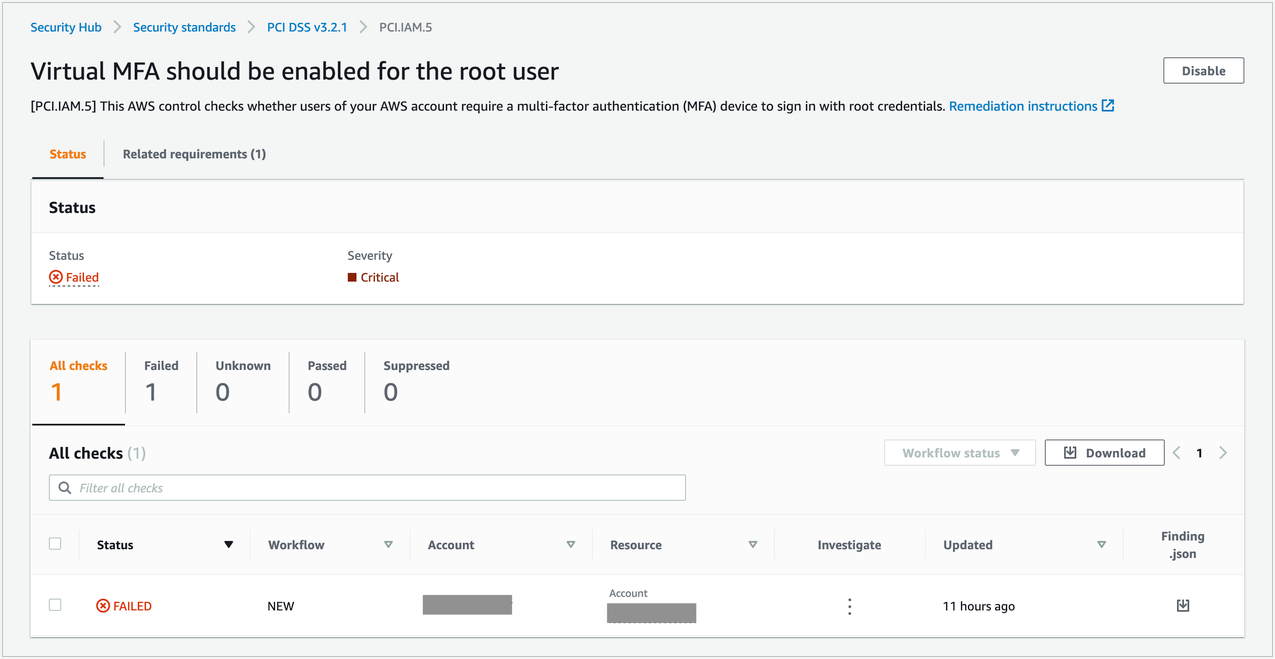Open the Finding .json download icon

(1183, 605)
